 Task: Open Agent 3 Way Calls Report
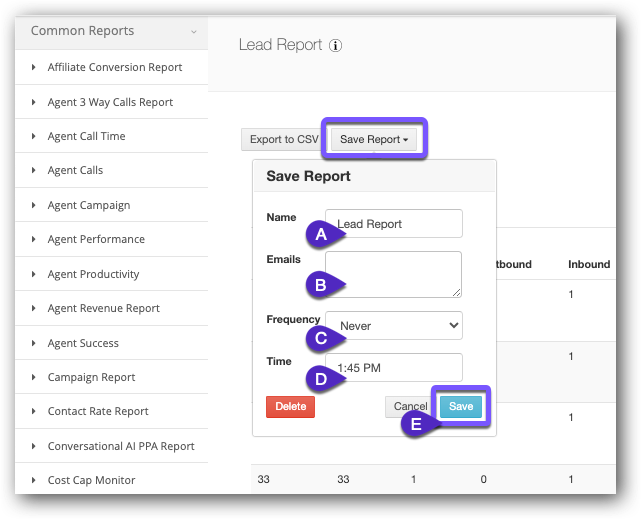110,102
